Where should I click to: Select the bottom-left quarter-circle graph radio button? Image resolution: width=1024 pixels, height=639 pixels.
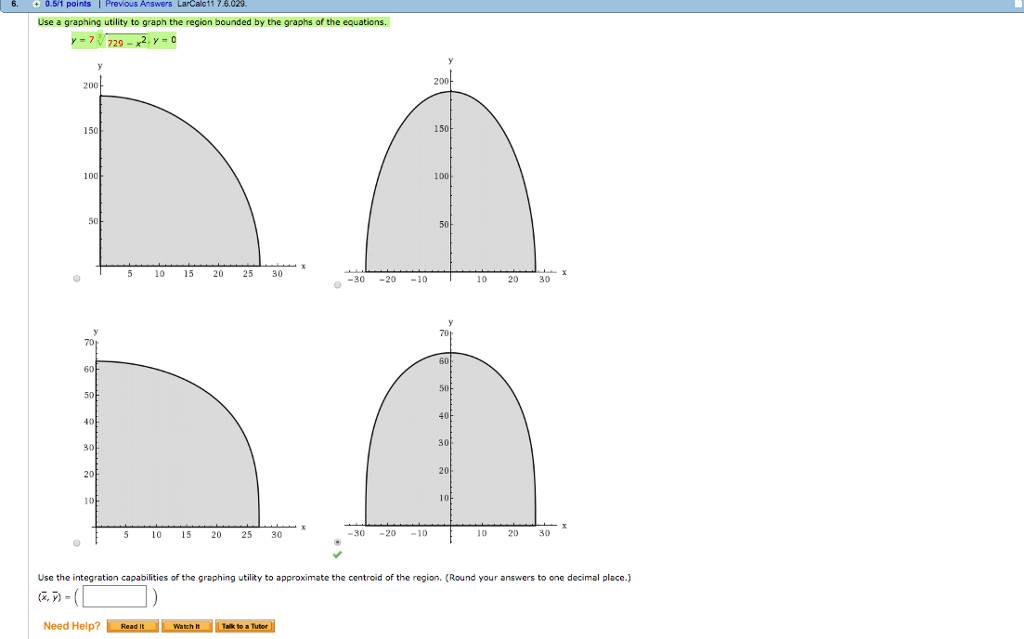pos(75,542)
